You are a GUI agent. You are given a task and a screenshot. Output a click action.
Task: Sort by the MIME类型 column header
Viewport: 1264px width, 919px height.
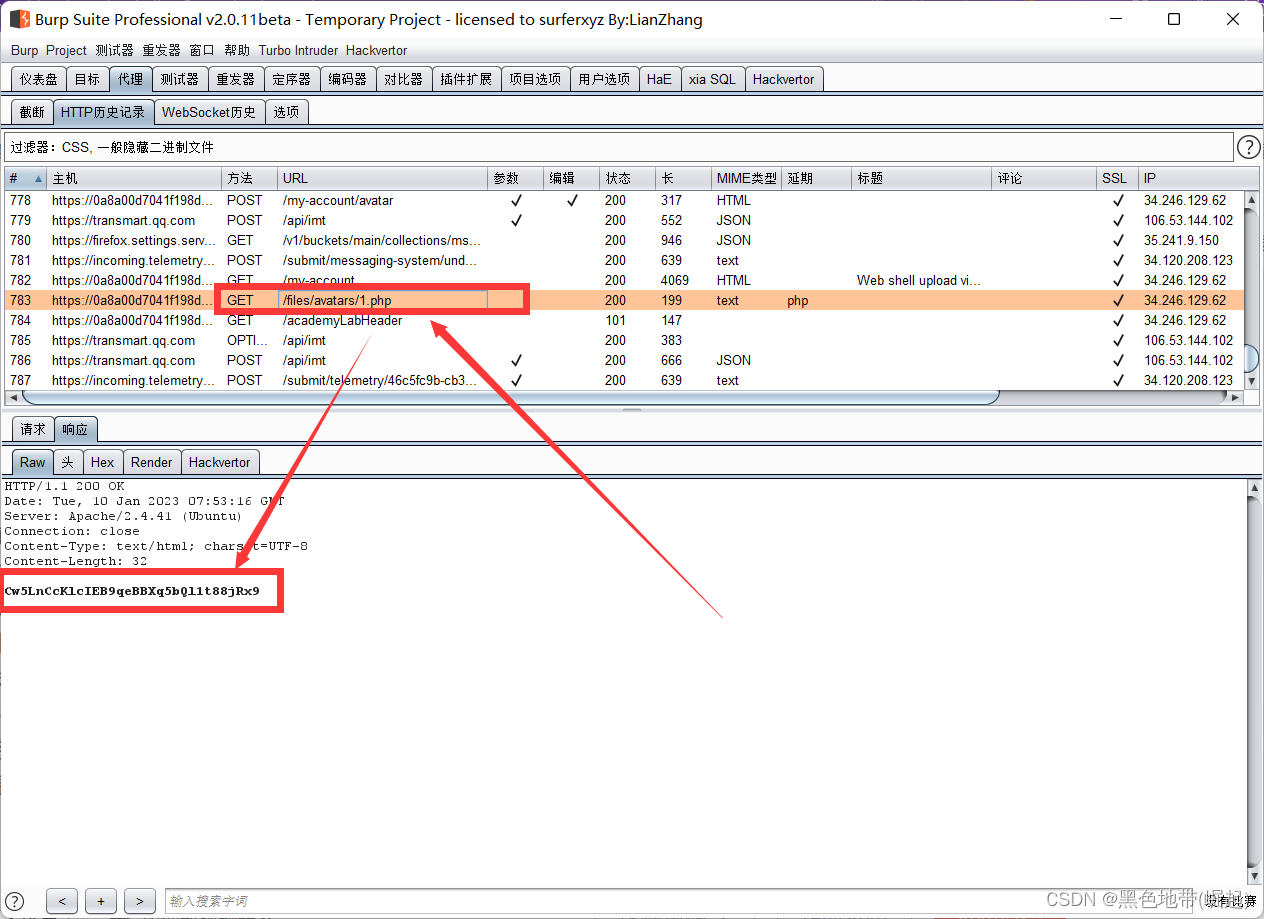coord(747,178)
